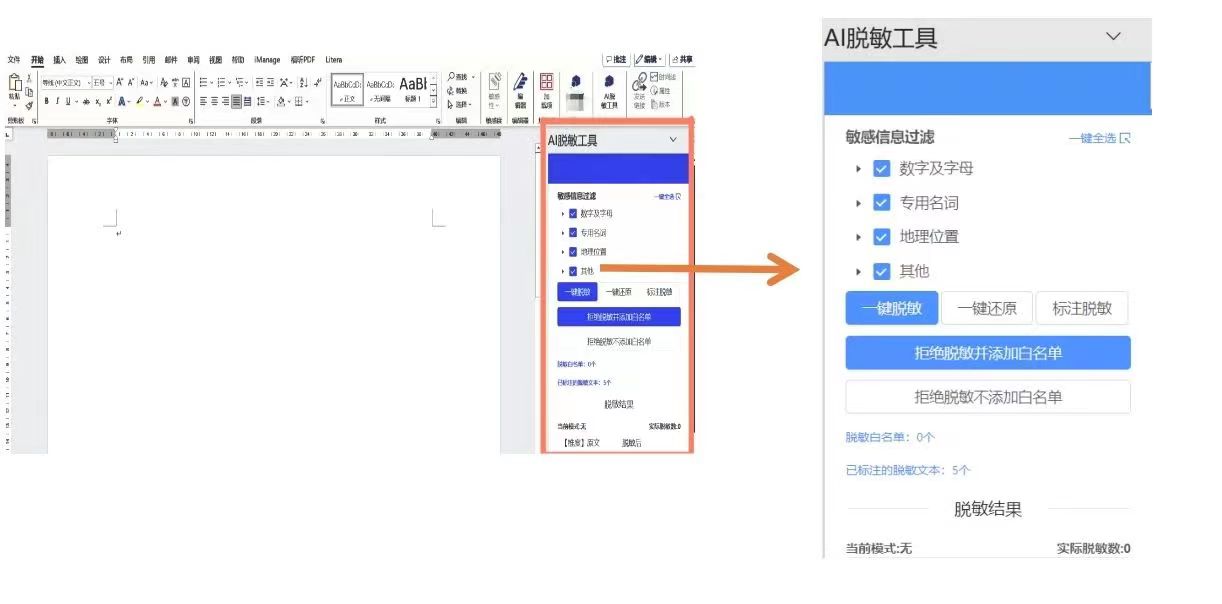Click the Italic formatting icon
The image size is (1222, 604).
point(58,101)
